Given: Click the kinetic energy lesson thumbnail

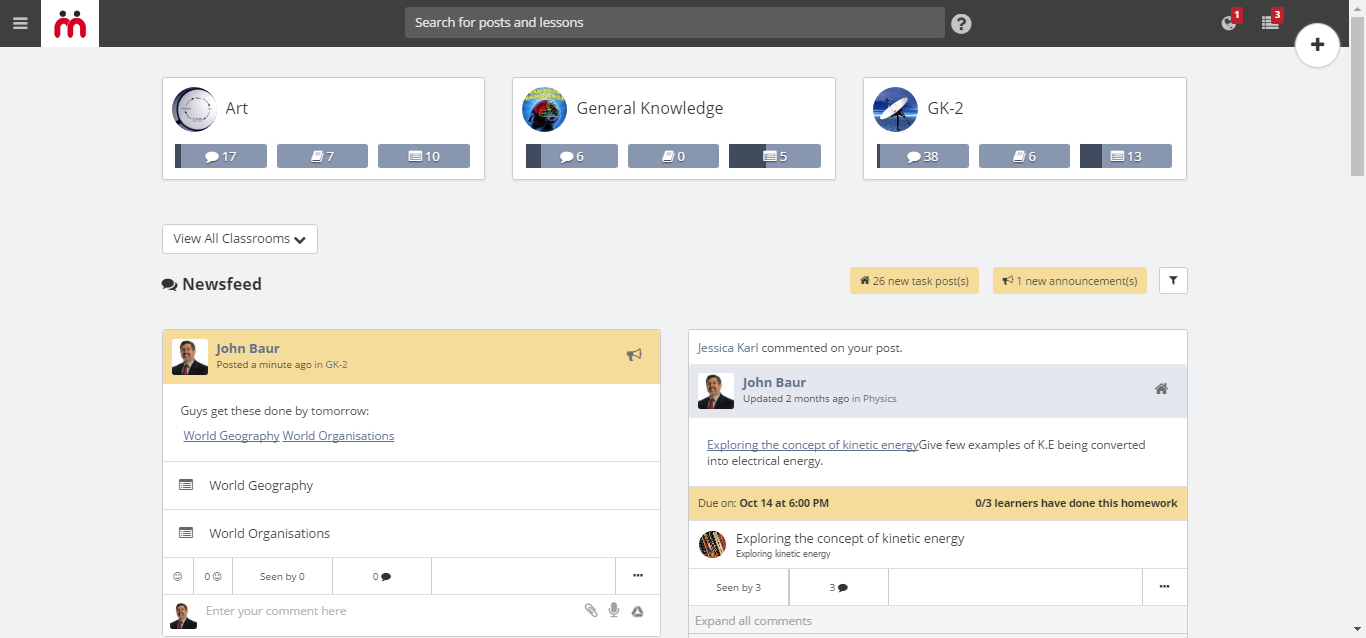Looking at the screenshot, I should tap(712, 544).
